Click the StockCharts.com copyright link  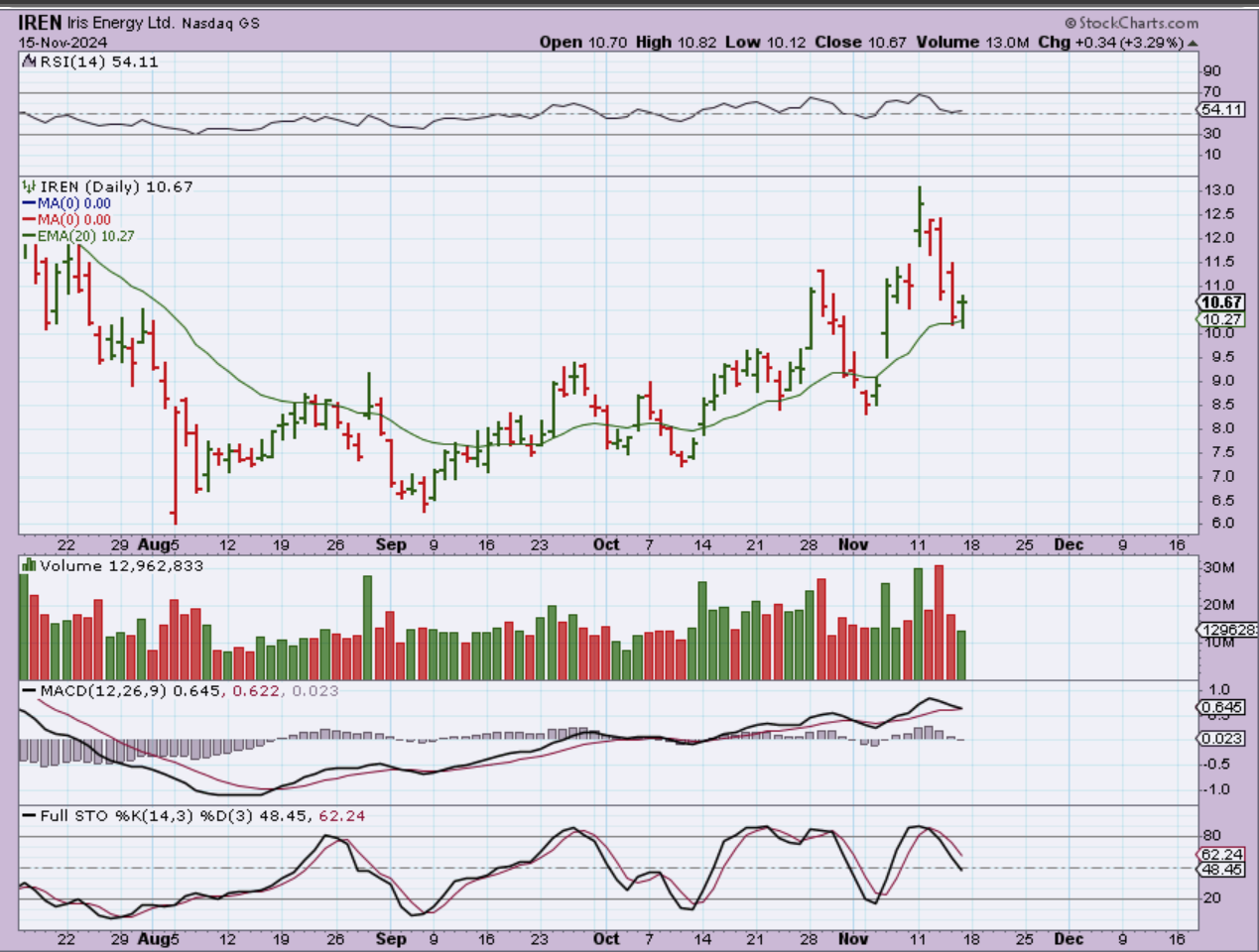1131,23
